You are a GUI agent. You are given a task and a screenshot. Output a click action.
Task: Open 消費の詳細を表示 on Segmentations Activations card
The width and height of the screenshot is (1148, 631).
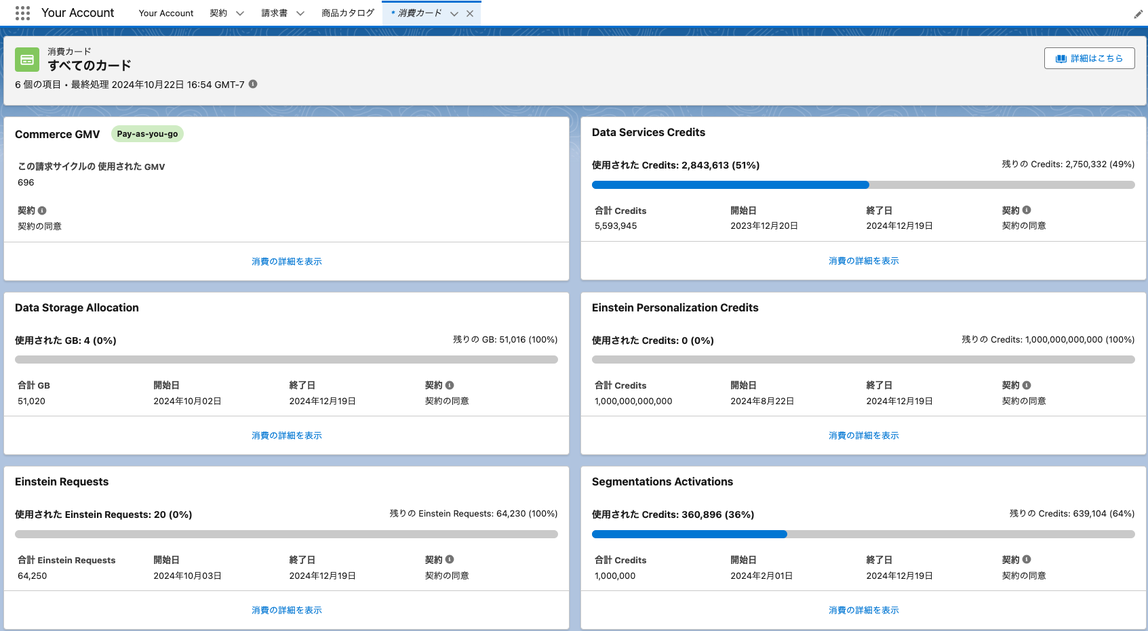[862, 609]
